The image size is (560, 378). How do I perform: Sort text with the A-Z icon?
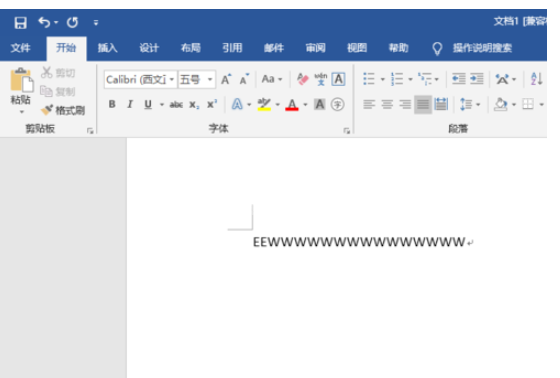[x=537, y=79]
